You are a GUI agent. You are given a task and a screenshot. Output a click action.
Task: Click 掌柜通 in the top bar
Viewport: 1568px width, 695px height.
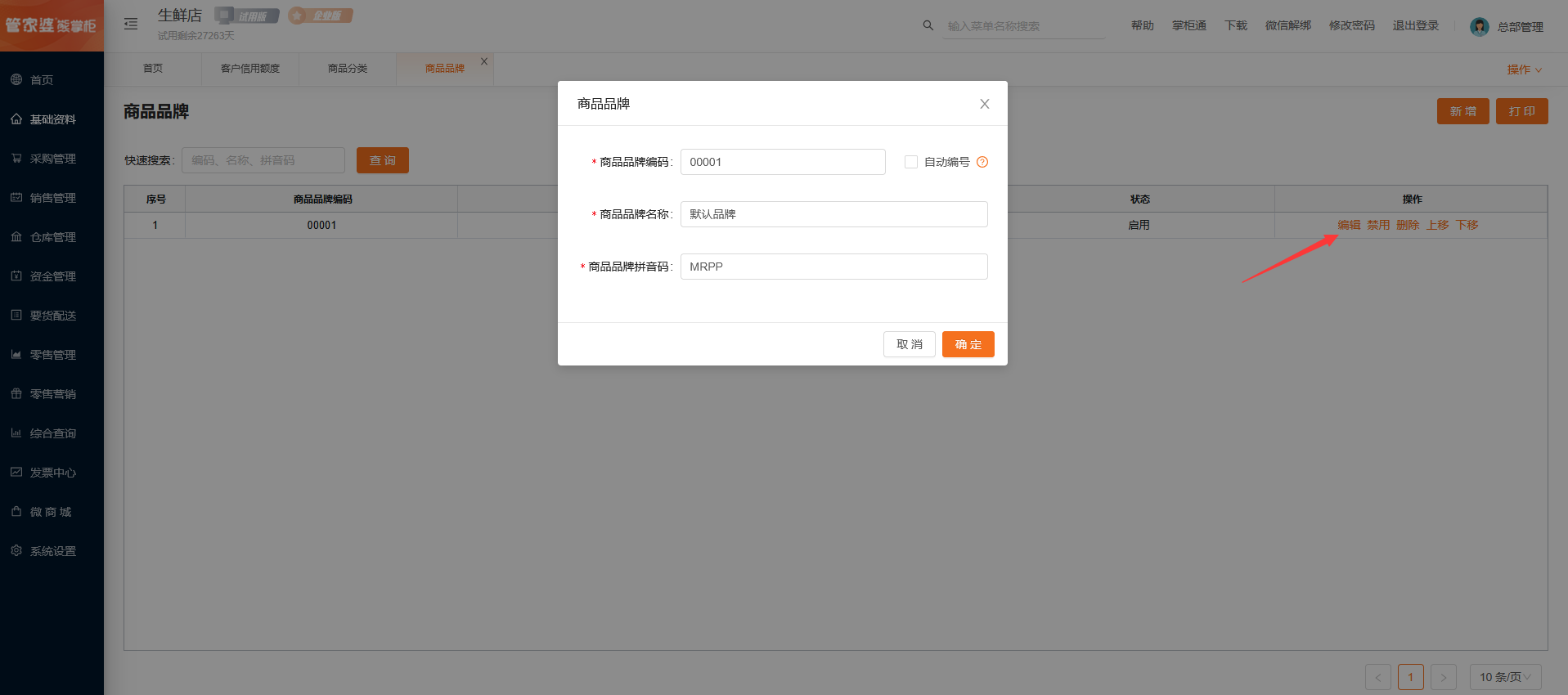click(1189, 26)
